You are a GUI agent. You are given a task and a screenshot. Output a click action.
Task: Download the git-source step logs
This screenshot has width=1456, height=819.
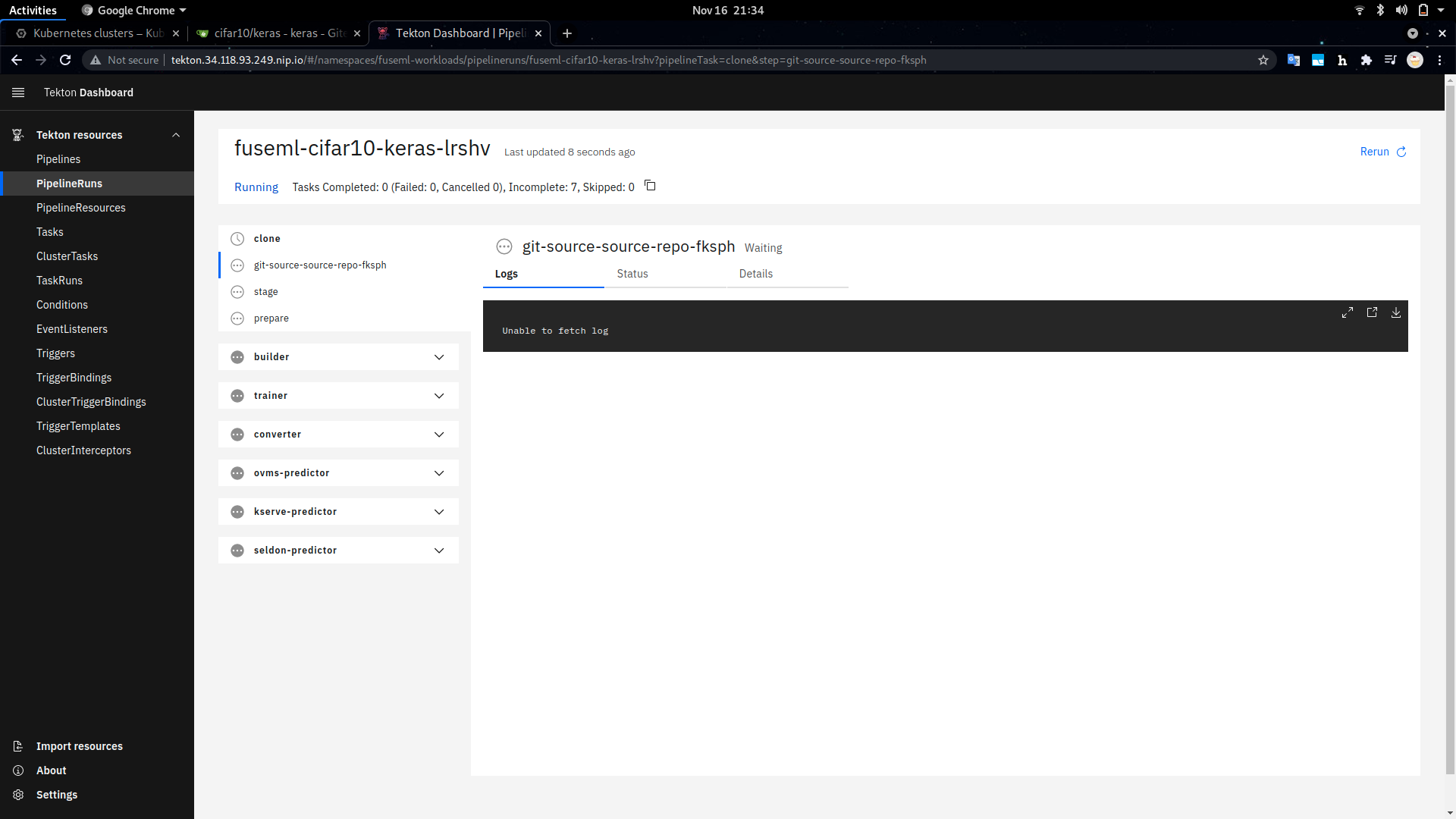click(1396, 312)
